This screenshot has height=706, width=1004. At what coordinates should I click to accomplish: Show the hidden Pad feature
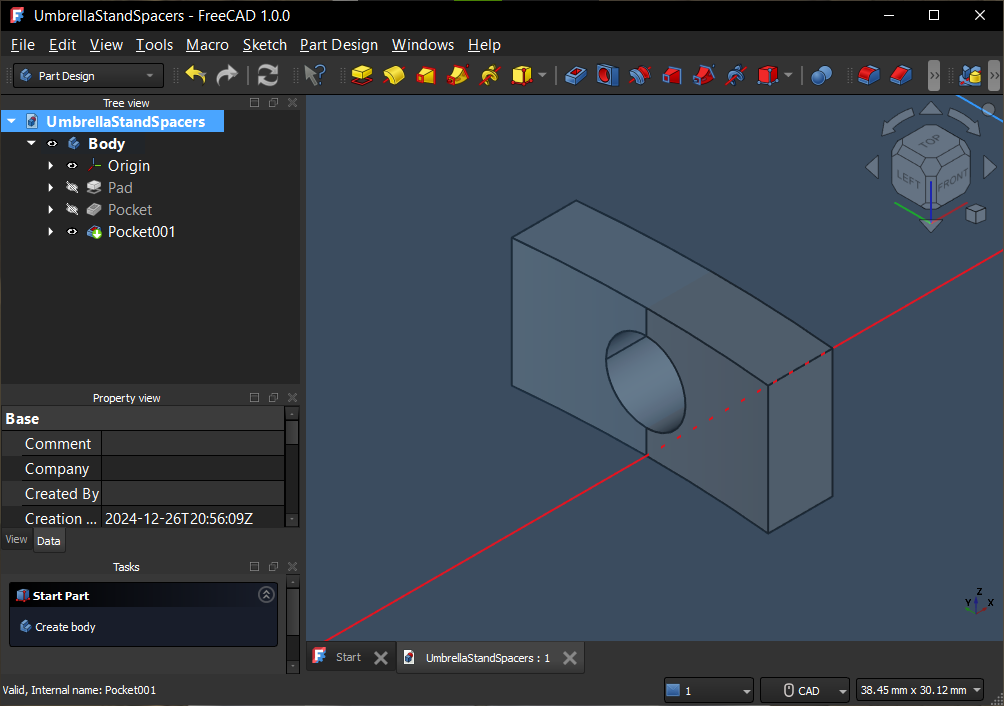[x=72, y=188]
